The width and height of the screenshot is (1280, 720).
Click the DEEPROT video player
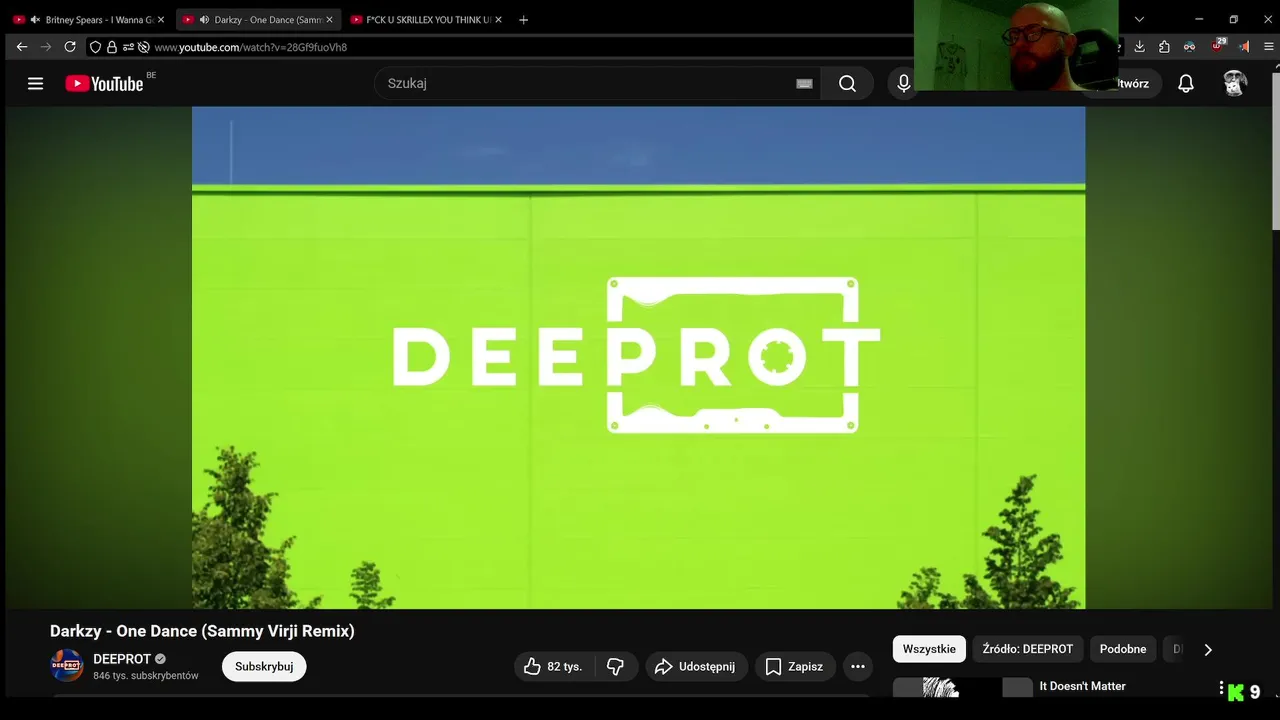638,357
